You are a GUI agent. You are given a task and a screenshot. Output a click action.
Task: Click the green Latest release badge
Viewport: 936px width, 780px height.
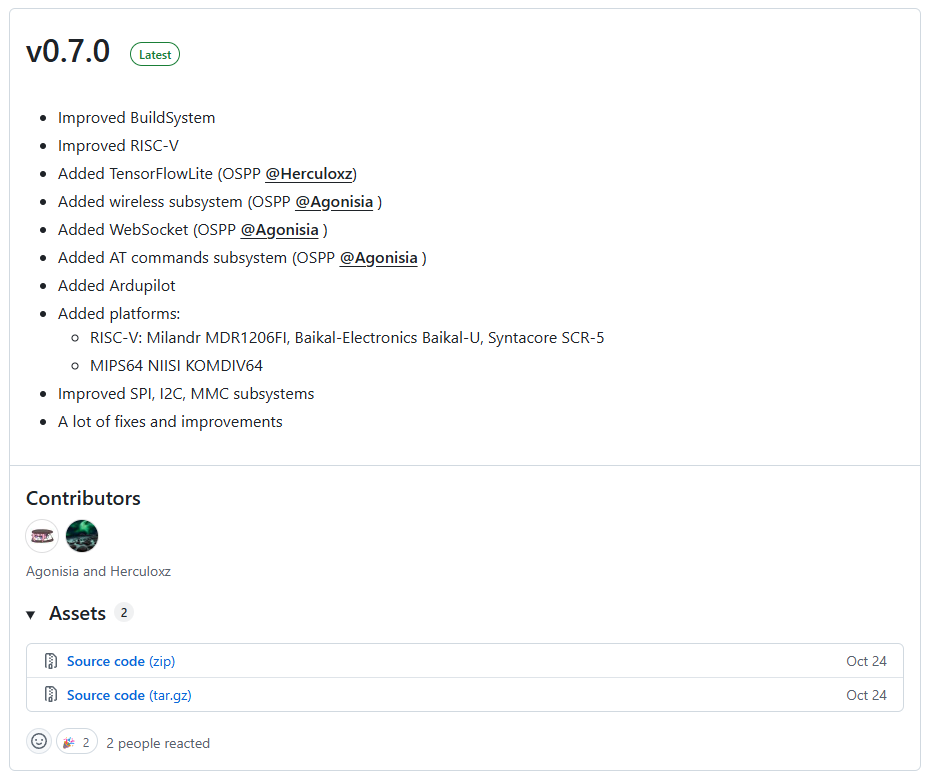click(x=155, y=55)
